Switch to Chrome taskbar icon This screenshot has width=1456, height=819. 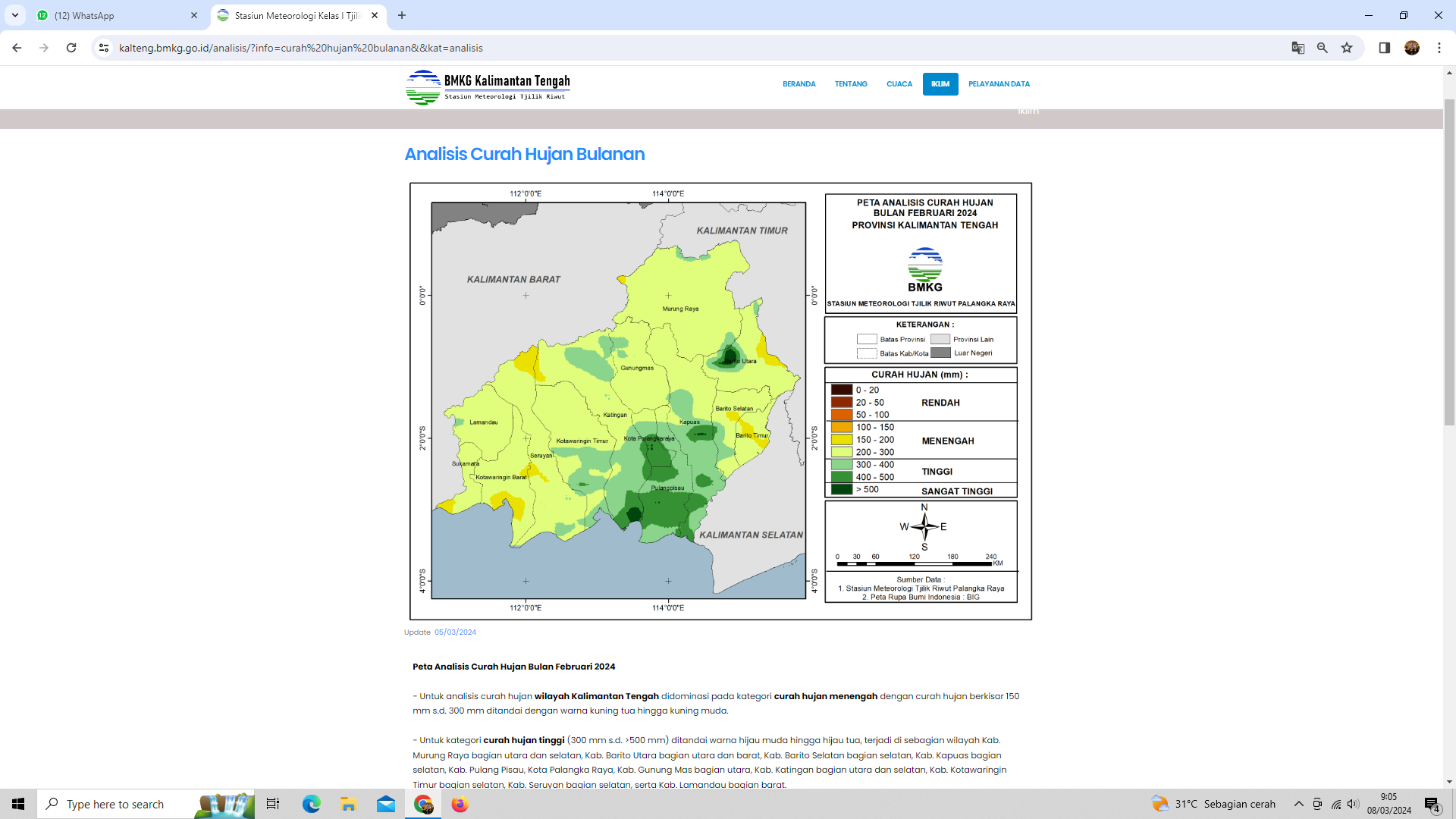[423, 804]
